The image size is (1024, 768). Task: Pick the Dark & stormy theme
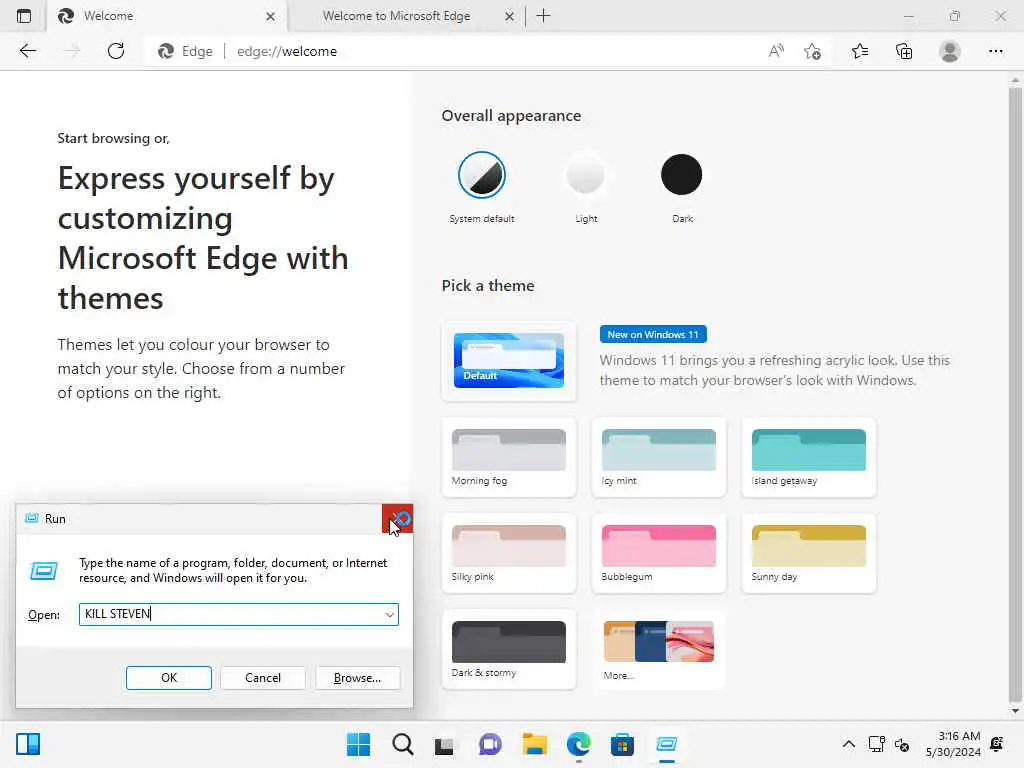pos(509,649)
